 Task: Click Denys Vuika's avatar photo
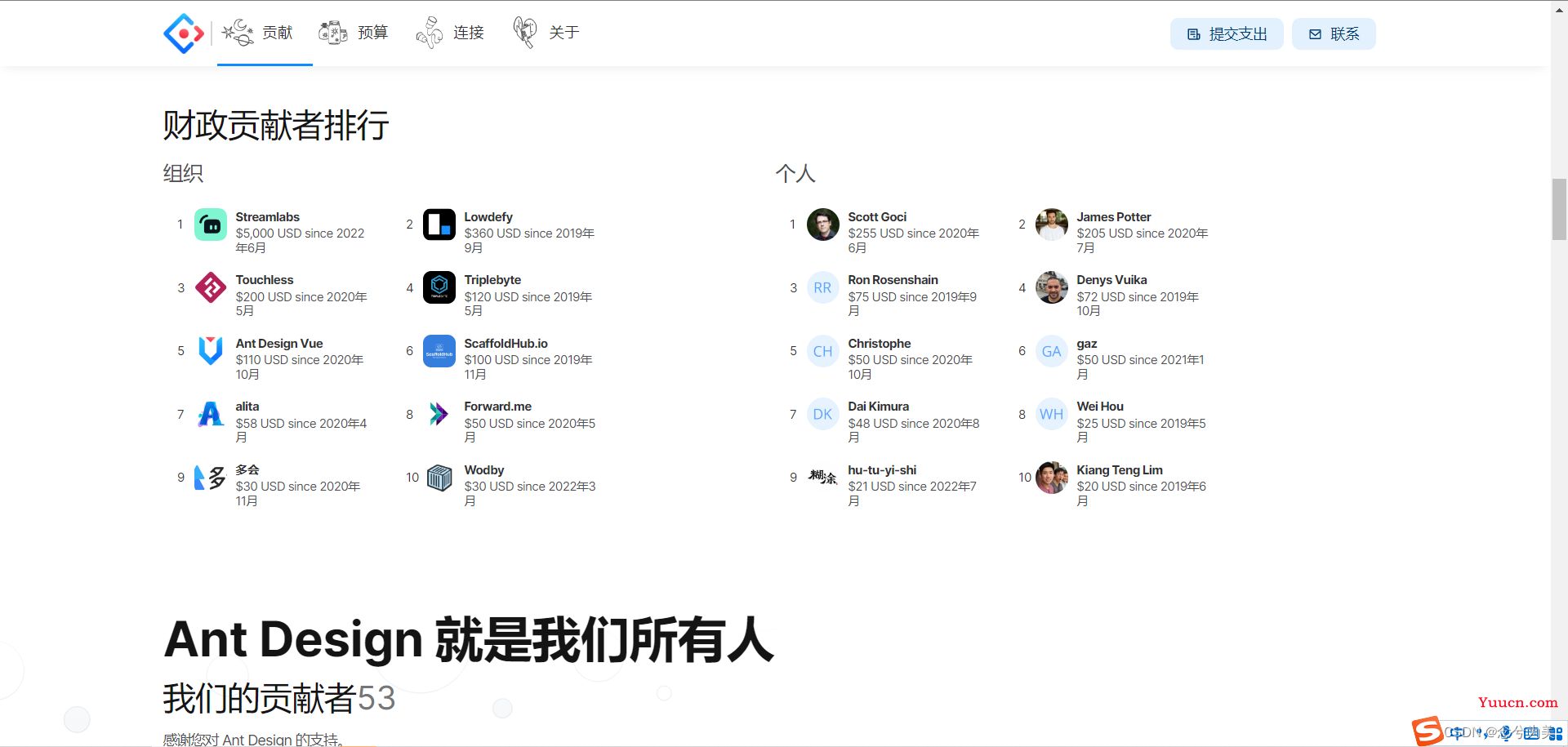(x=1052, y=287)
